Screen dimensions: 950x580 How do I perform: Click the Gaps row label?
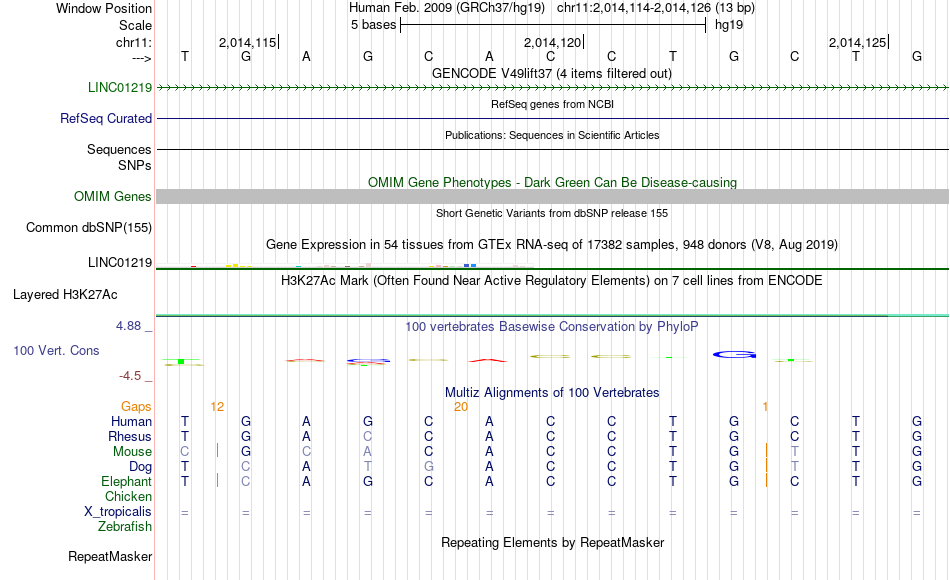coord(136,407)
